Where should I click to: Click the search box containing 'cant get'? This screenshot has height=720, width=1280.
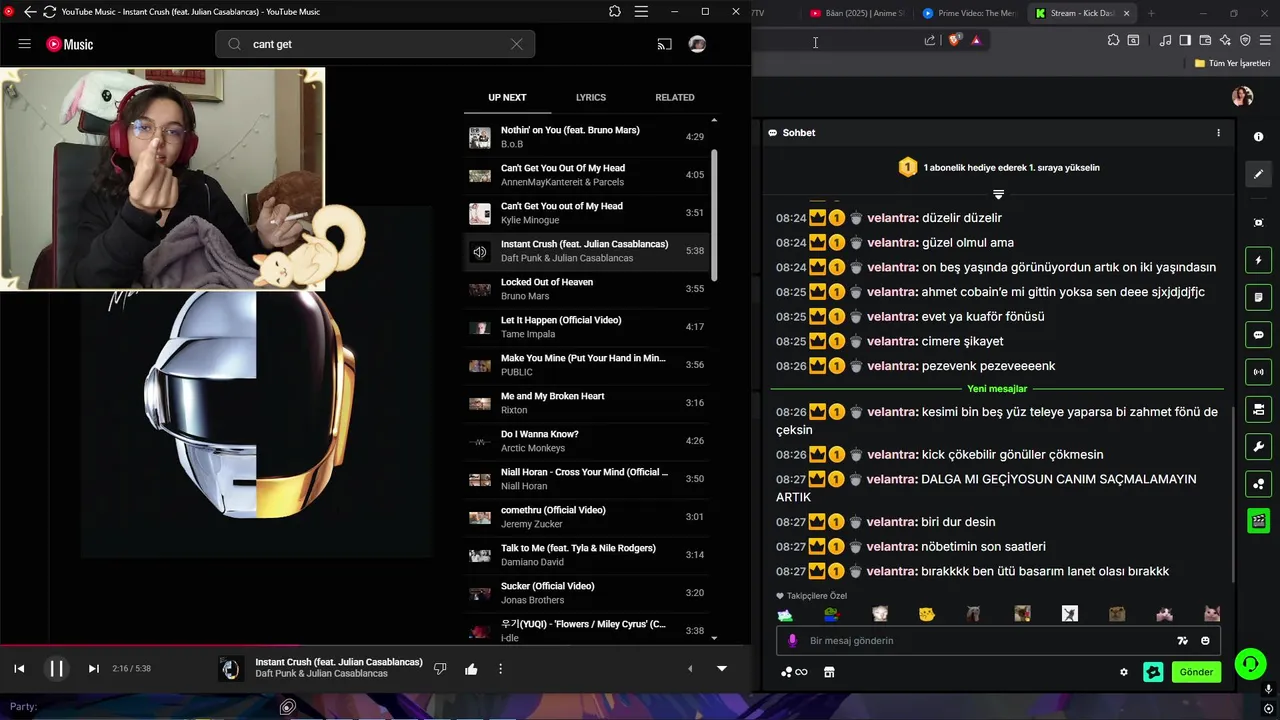(x=375, y=44)
